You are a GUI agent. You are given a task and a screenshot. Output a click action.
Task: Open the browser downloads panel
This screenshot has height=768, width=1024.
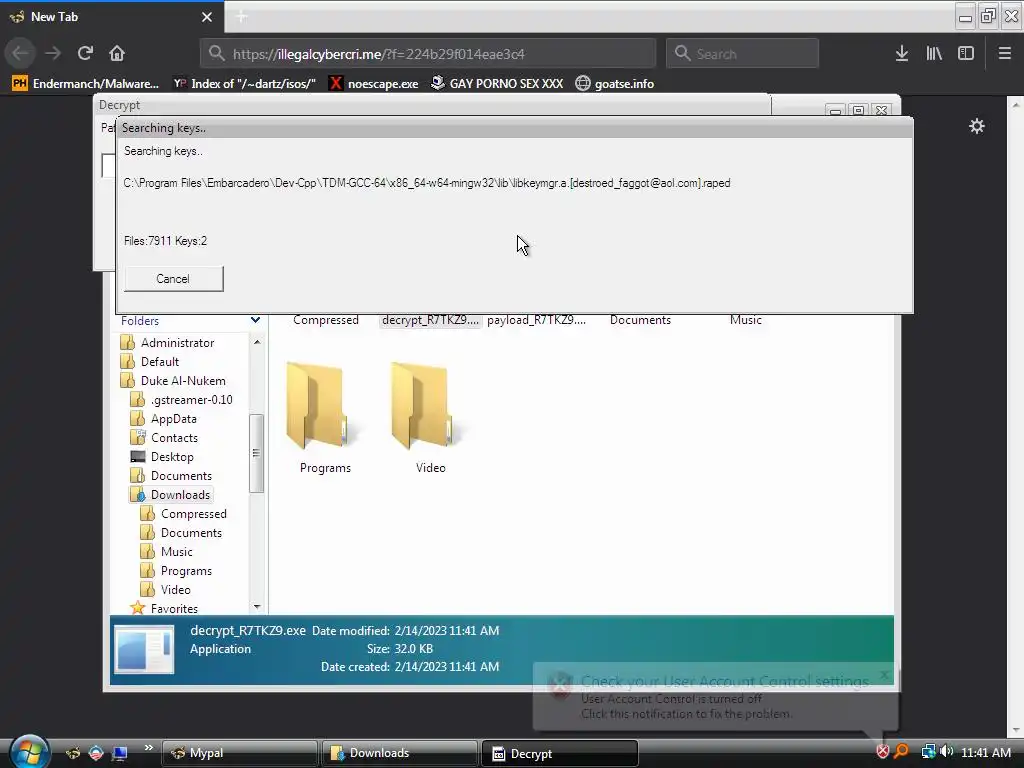pos(902,54)
